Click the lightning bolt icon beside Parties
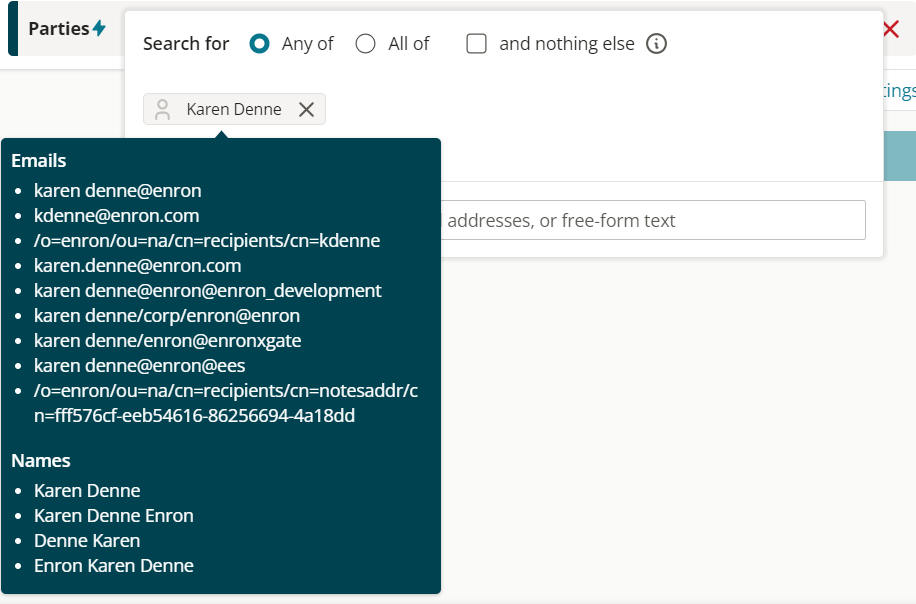 (99, 29)
